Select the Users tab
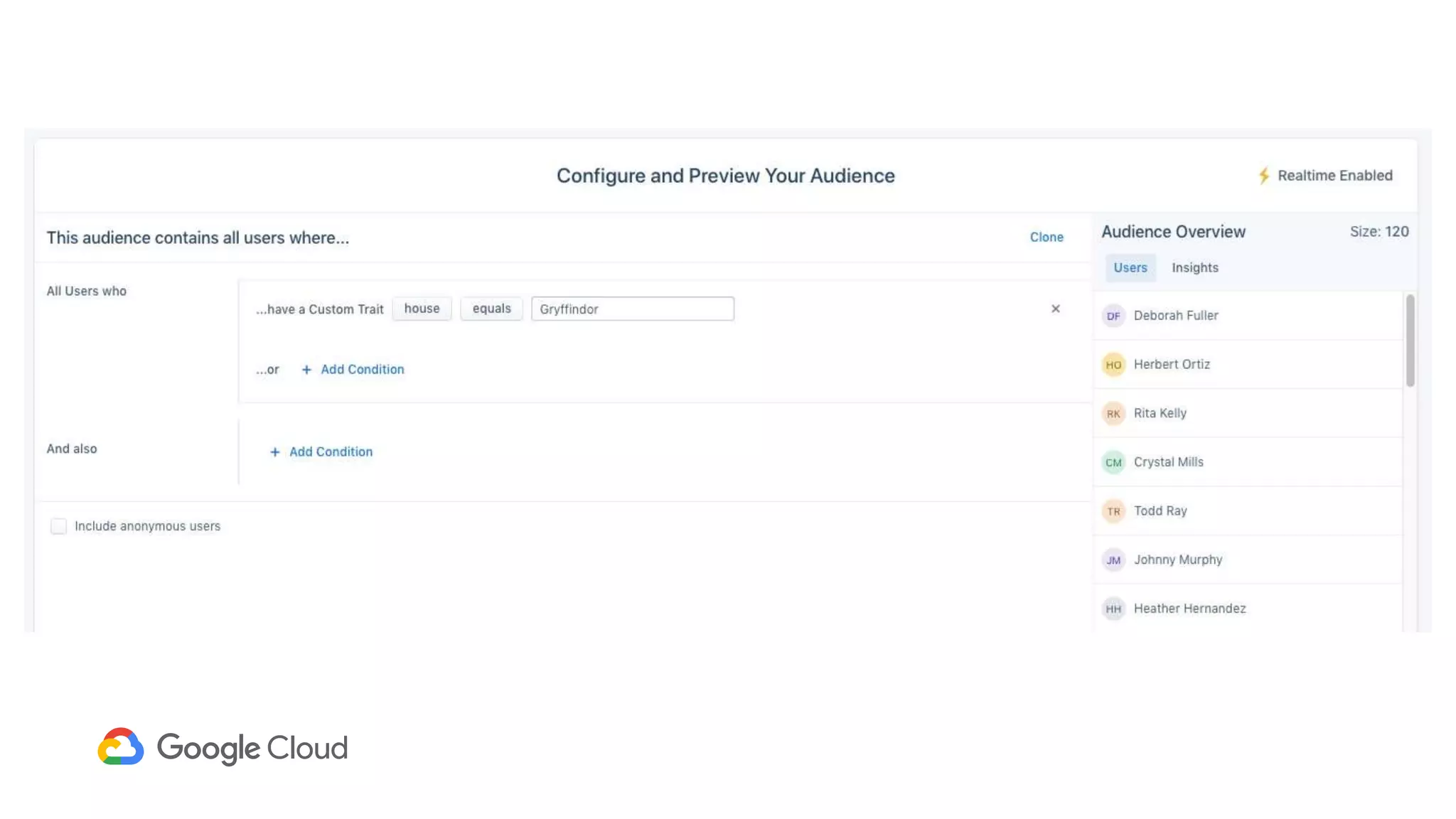The width and height of the screenshot is (1456, 819). pos(1130,268)
